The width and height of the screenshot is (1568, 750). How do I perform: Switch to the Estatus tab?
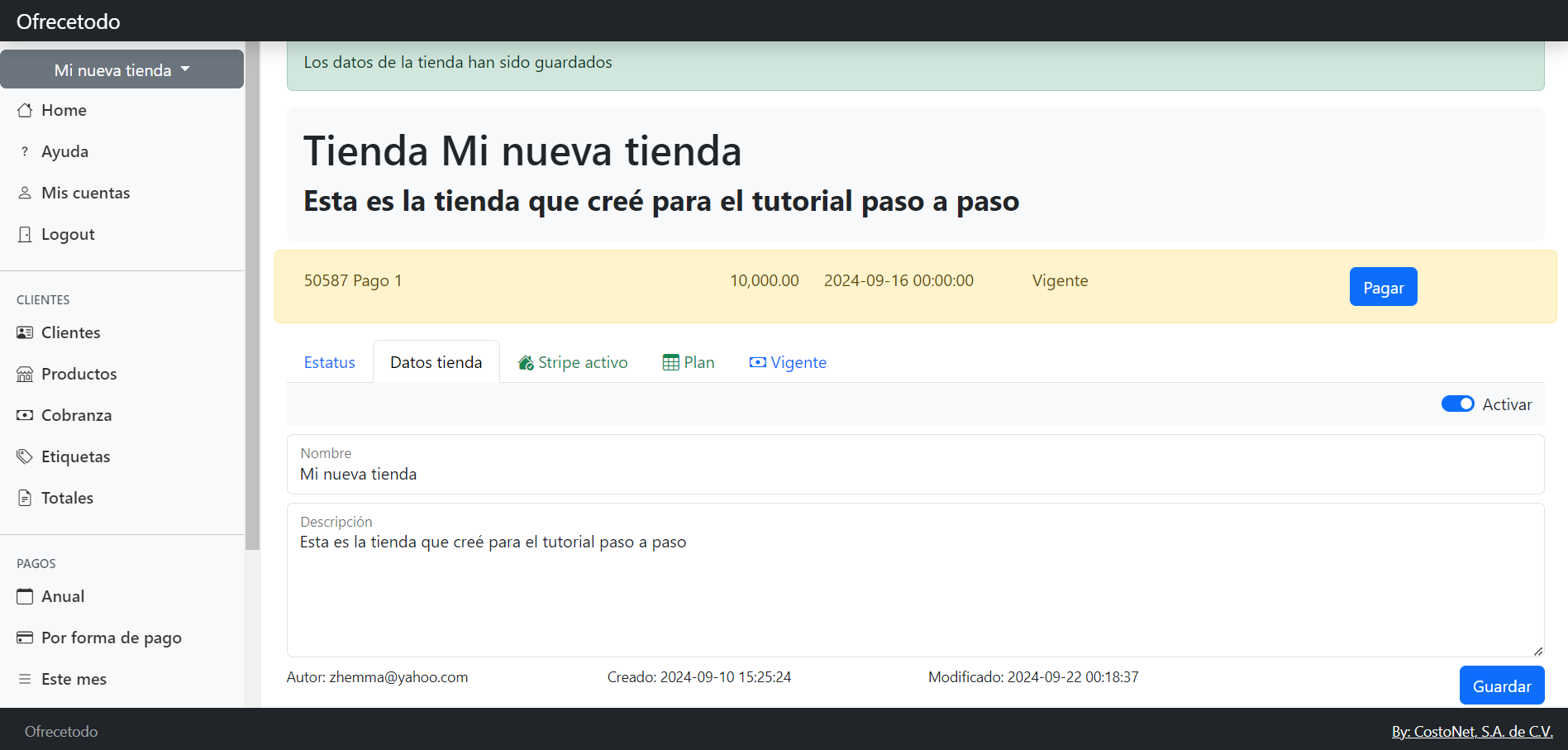[329, 362]
